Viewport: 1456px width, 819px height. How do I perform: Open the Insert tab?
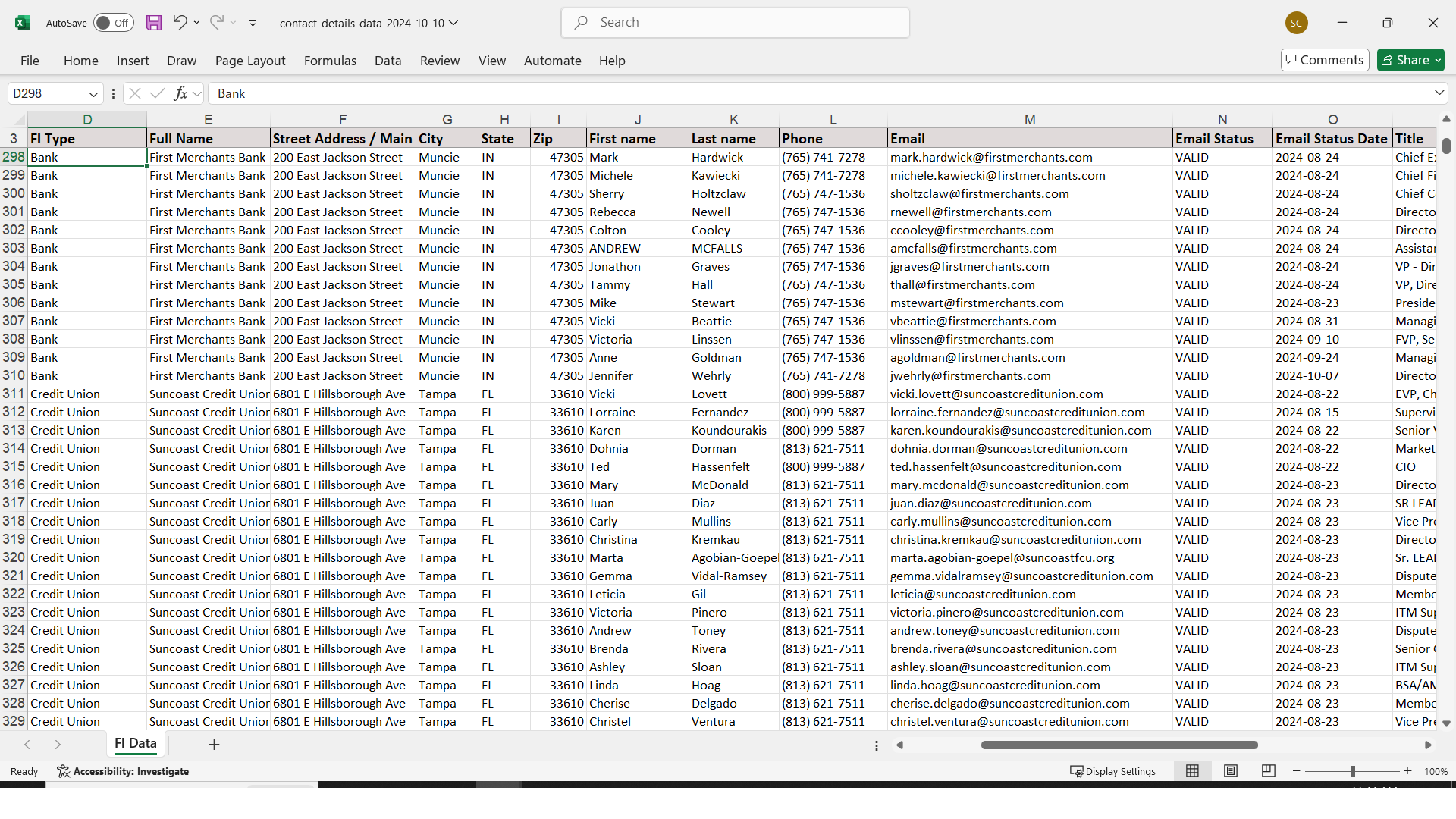(x=133, y=61)
